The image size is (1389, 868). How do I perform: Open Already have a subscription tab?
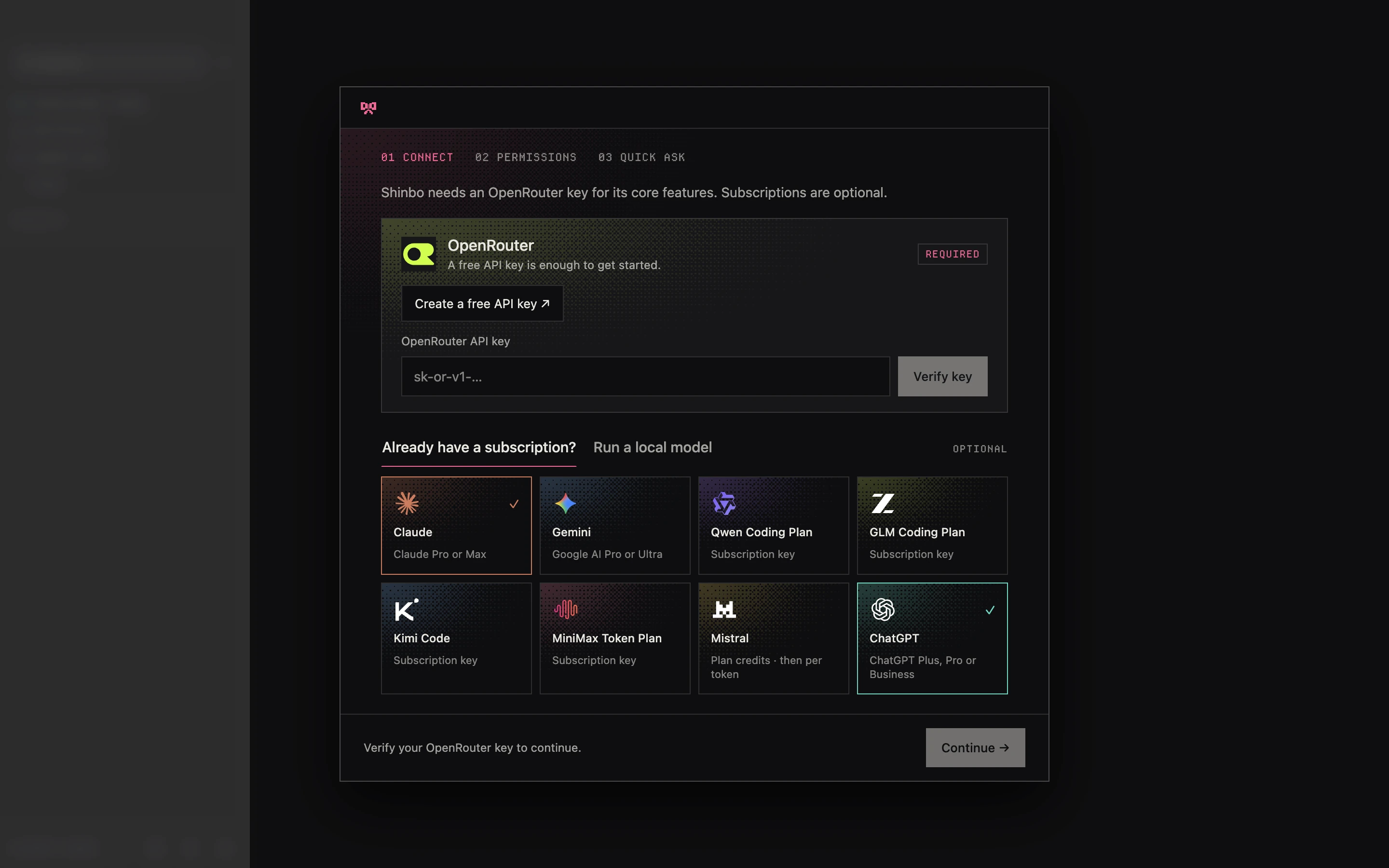pos(479,448)
